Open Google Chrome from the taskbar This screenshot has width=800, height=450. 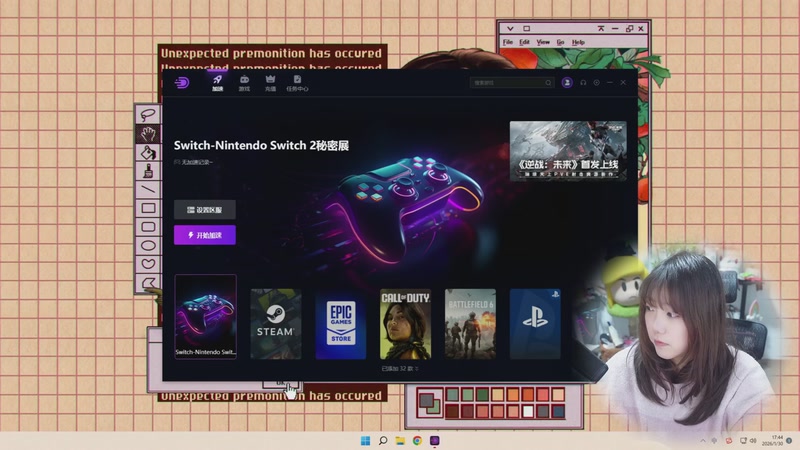(x=417, y=441)
